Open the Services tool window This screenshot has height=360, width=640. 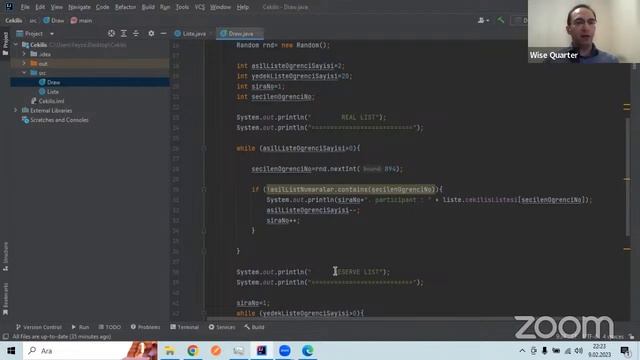tap(222, 327)
